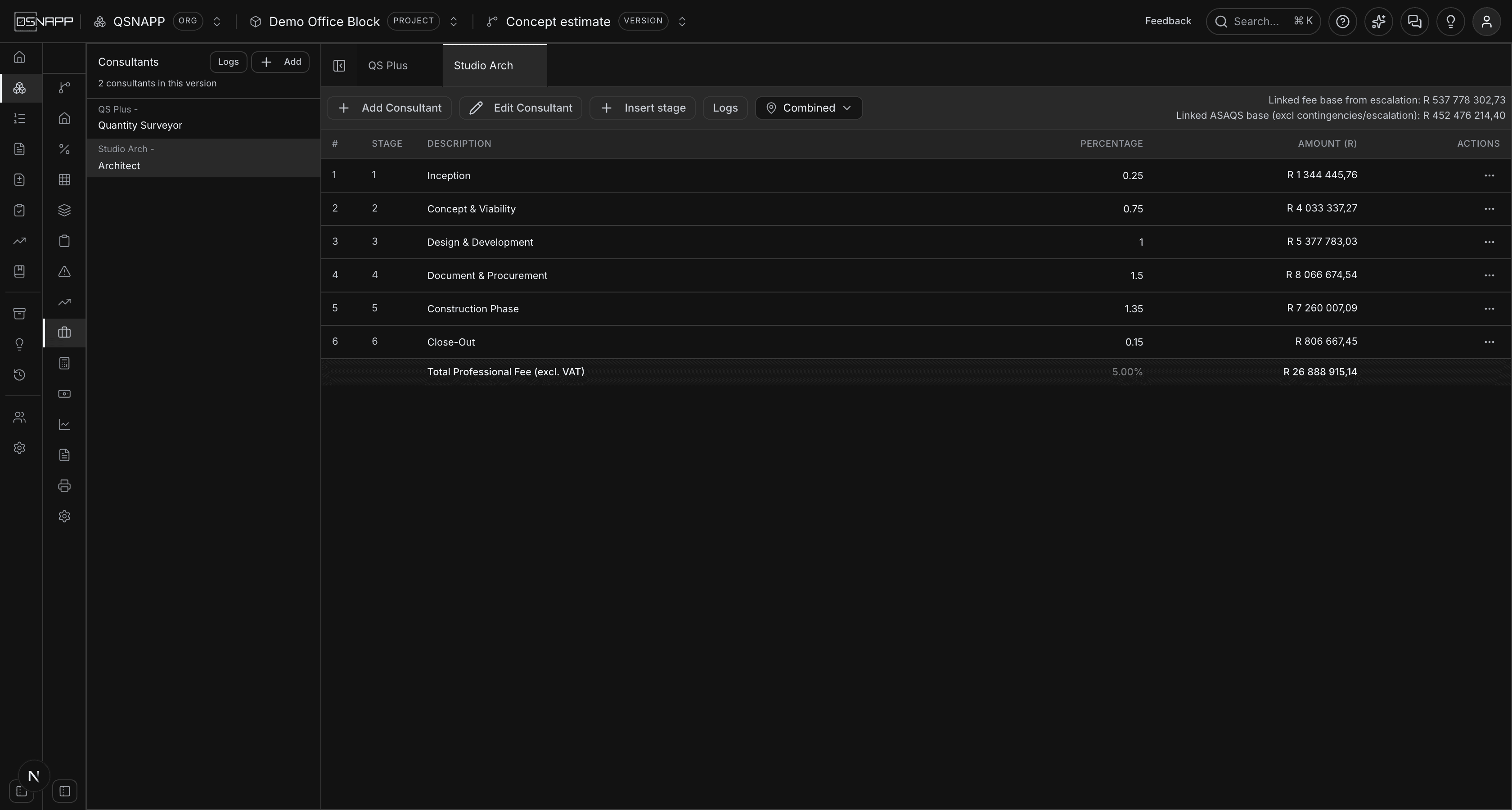Click the Insert stage button
This screenshot has width=1512, height=810.
(x=643, y=108)
